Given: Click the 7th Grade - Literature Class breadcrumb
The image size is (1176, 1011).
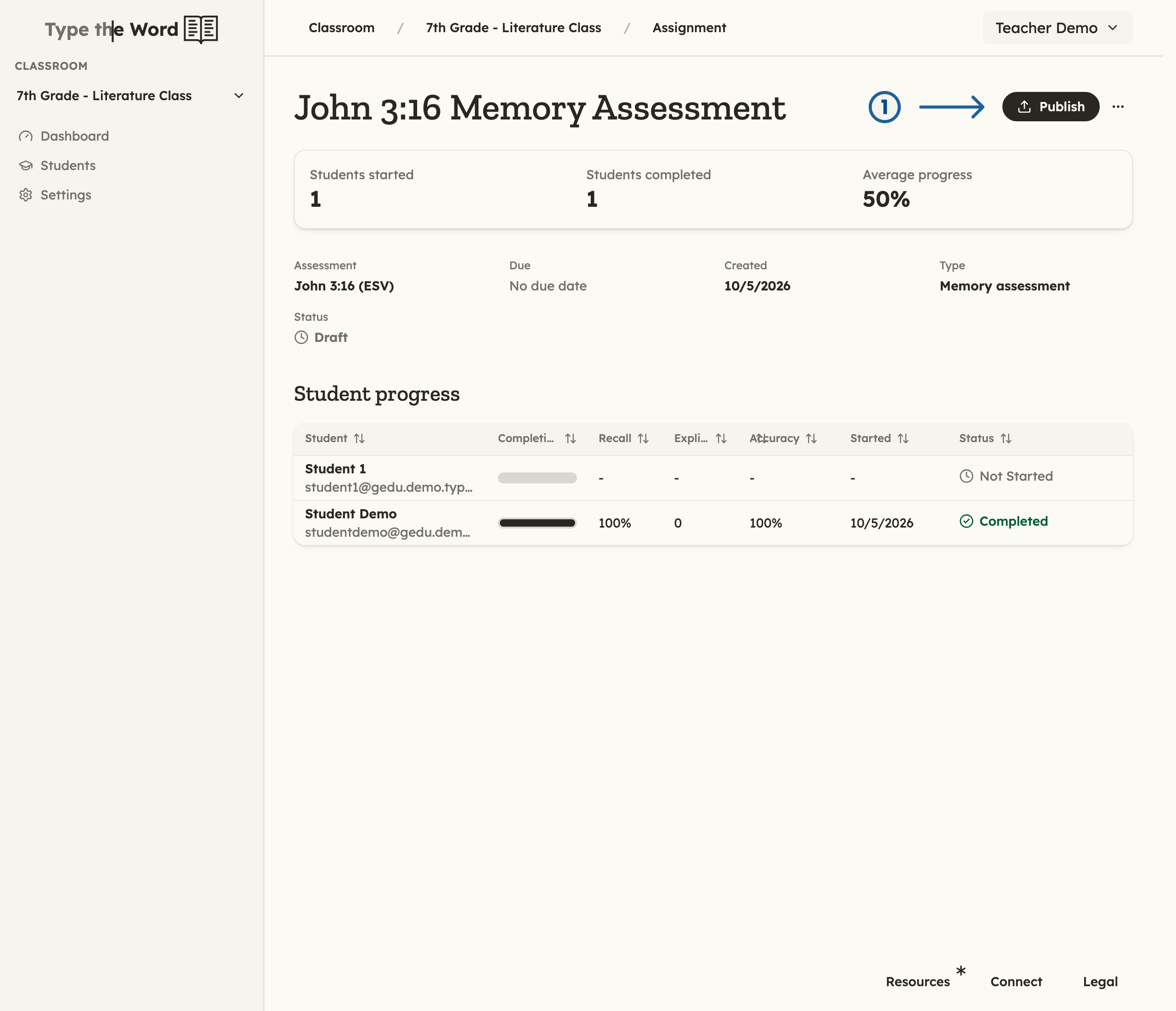Looking at the screenshot, I should point(514,28).
